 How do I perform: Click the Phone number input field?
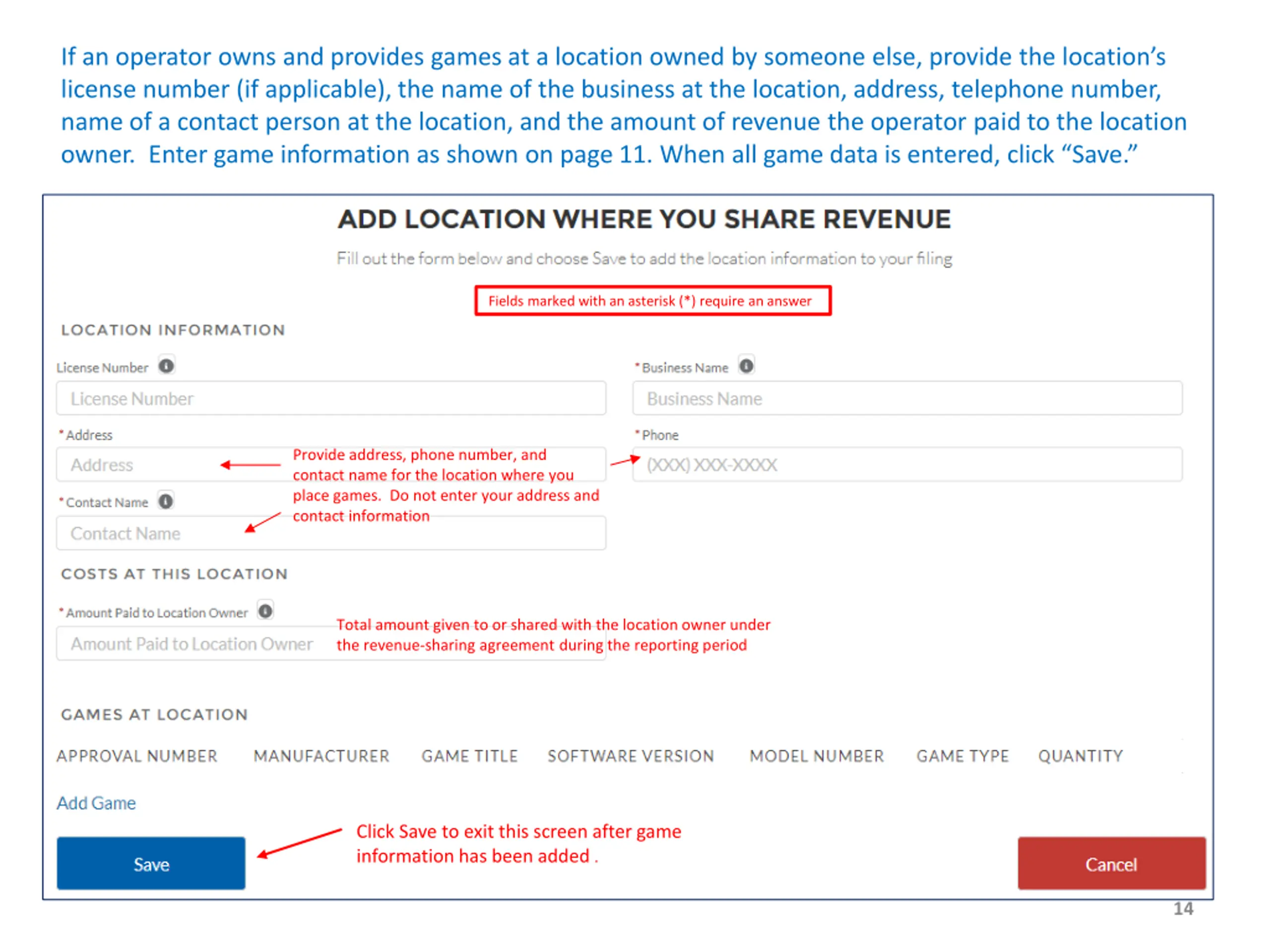(x=908, y=465)
